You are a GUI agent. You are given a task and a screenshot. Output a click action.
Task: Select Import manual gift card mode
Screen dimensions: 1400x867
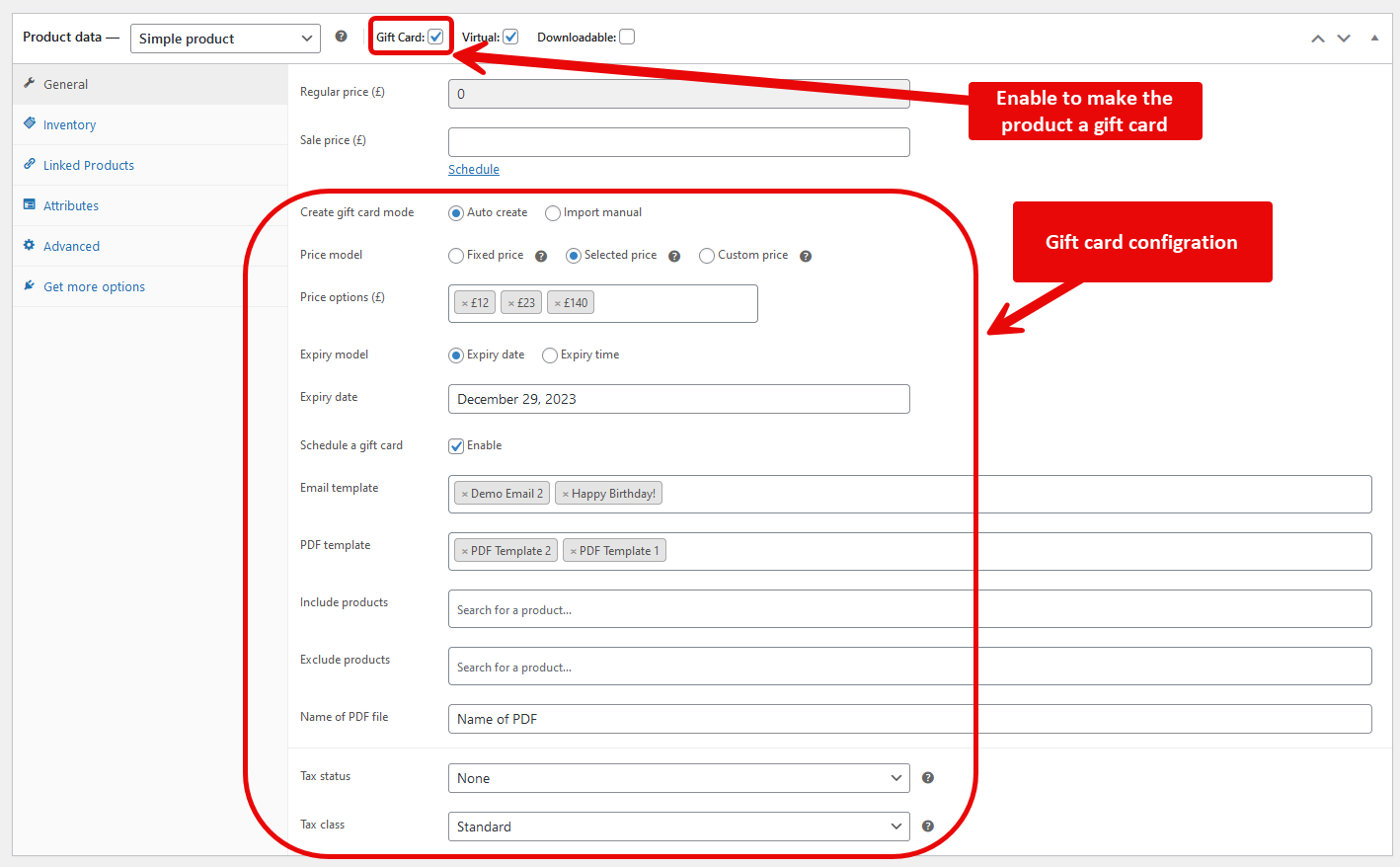coord(553,213)
